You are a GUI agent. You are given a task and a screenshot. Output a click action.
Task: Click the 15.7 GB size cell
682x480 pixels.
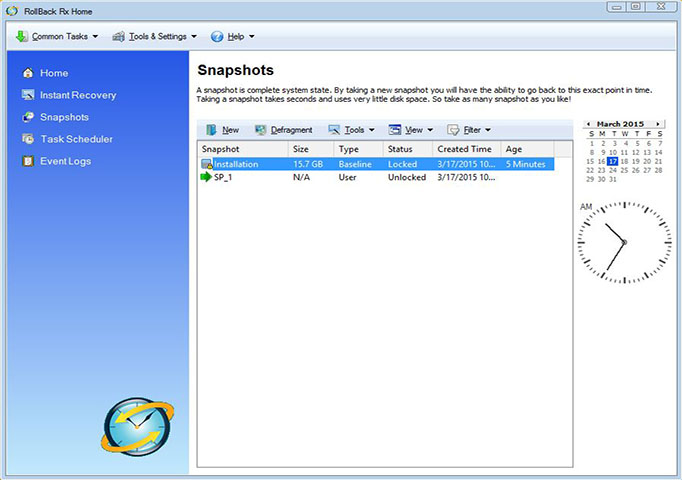coord(308,164)
